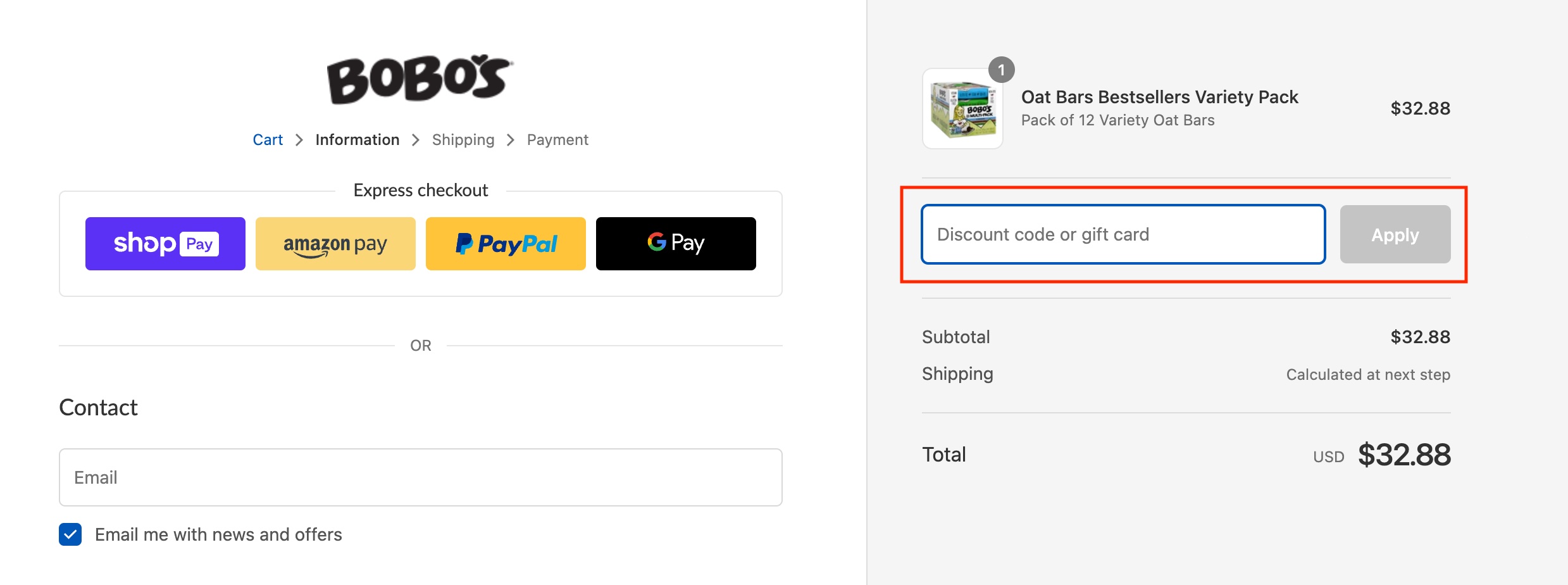Open the Oat Bars variety pack thumbnail
Image resolution: width=1568 pixels, height=585 pixels.
click(x=962, y=110)
